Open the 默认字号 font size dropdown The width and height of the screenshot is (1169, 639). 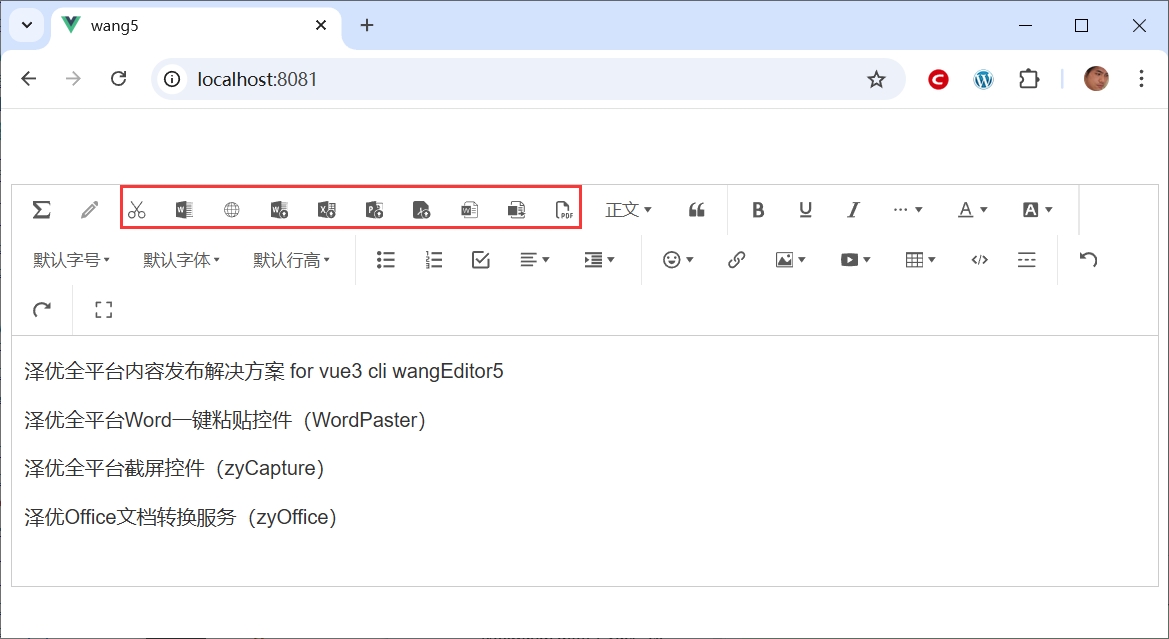tap(71, 260)
